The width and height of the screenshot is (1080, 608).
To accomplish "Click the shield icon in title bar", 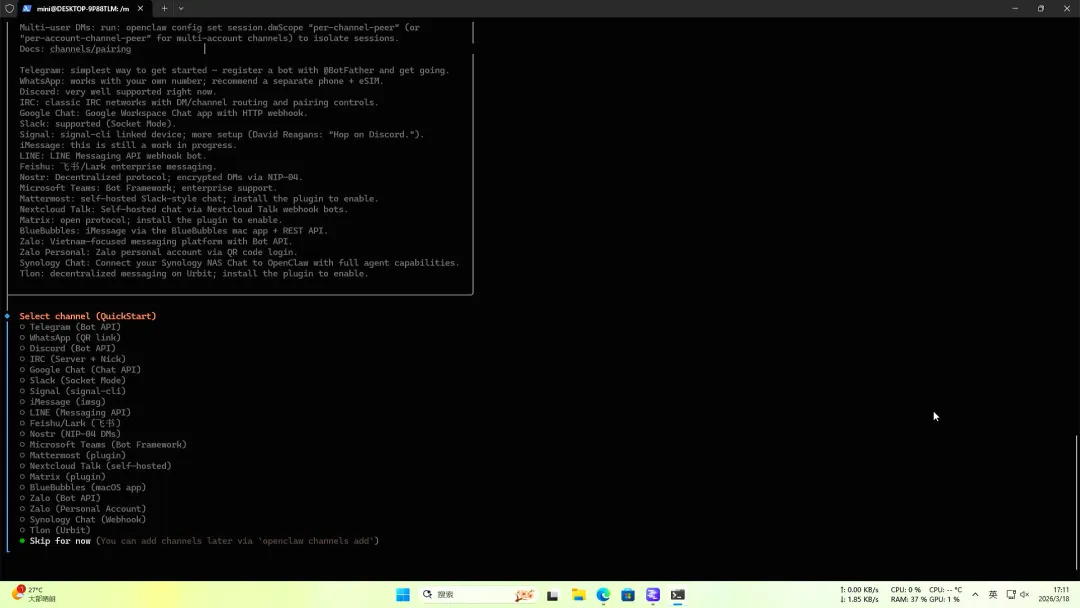I will tap(9, 8).
